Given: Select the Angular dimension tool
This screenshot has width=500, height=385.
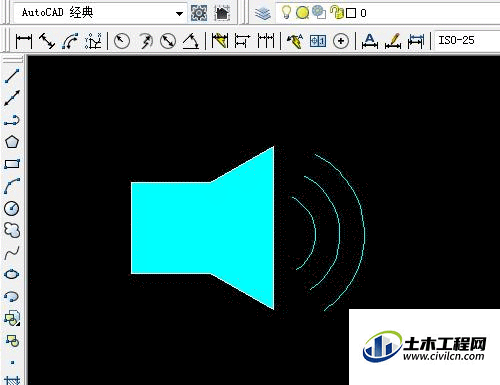Looking at the screenshot, I should pyautogui.click(x=191, y=41).
